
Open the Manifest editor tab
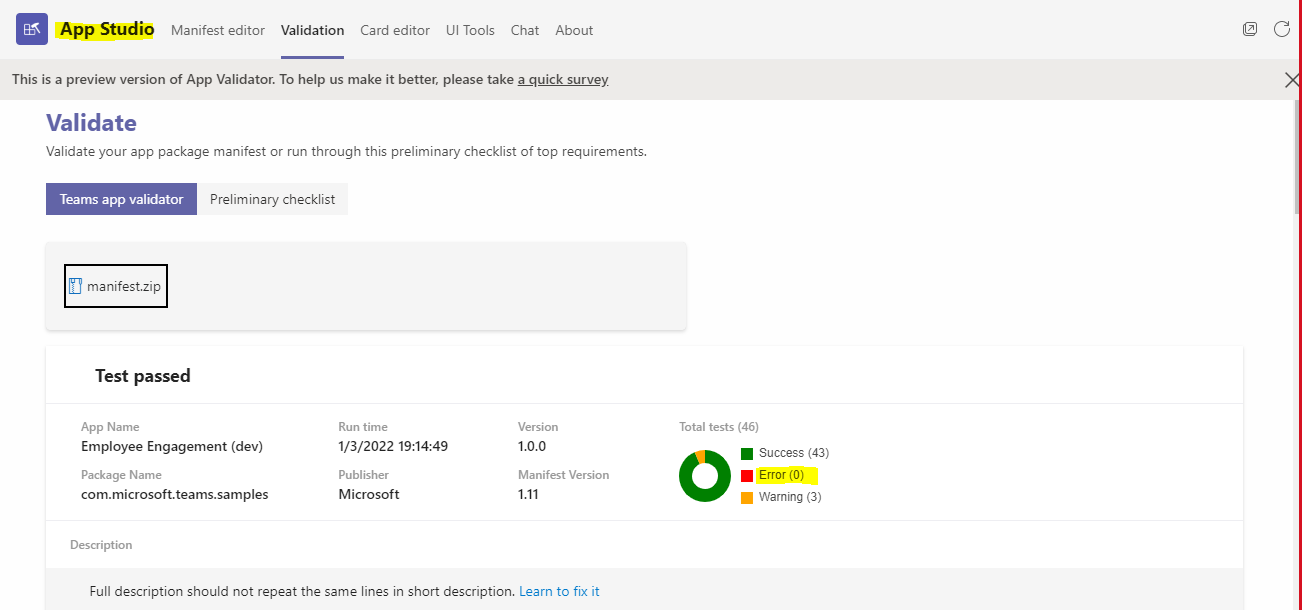pos(218,30)
